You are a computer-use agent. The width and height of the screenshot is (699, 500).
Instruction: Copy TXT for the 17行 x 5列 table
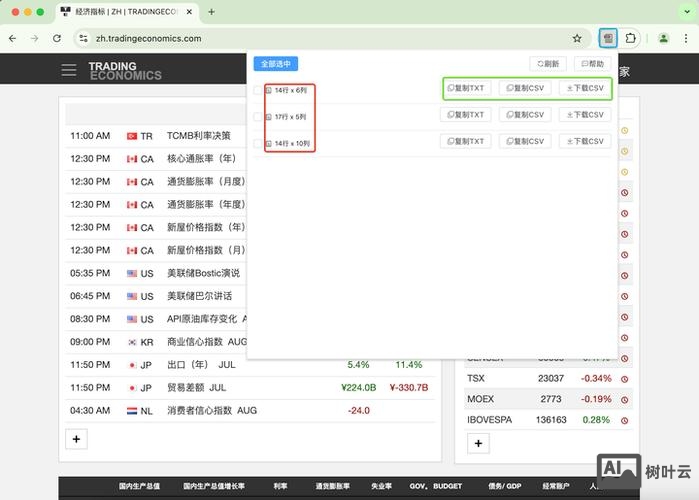pos(466,115)
